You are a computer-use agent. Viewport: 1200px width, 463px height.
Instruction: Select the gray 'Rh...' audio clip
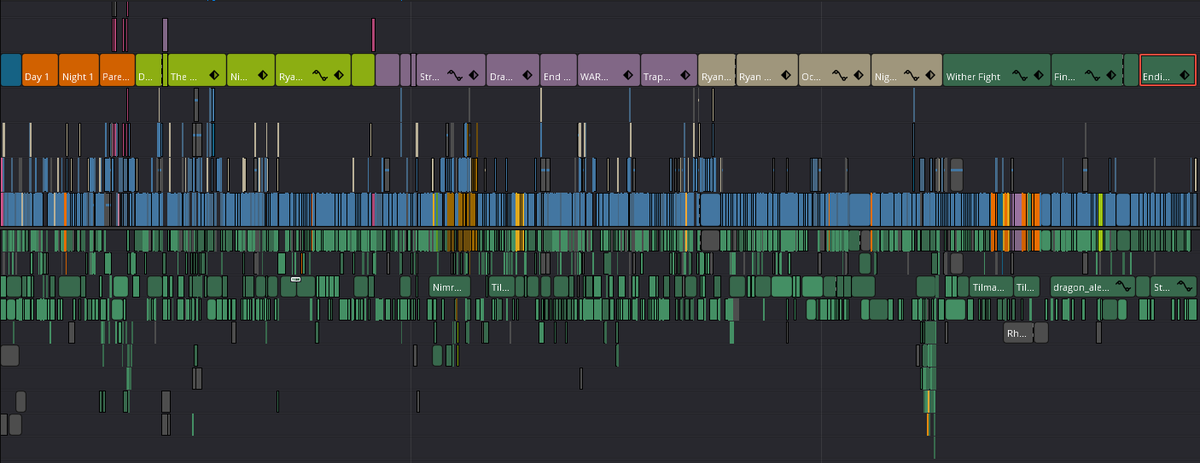click(1017, 333)
